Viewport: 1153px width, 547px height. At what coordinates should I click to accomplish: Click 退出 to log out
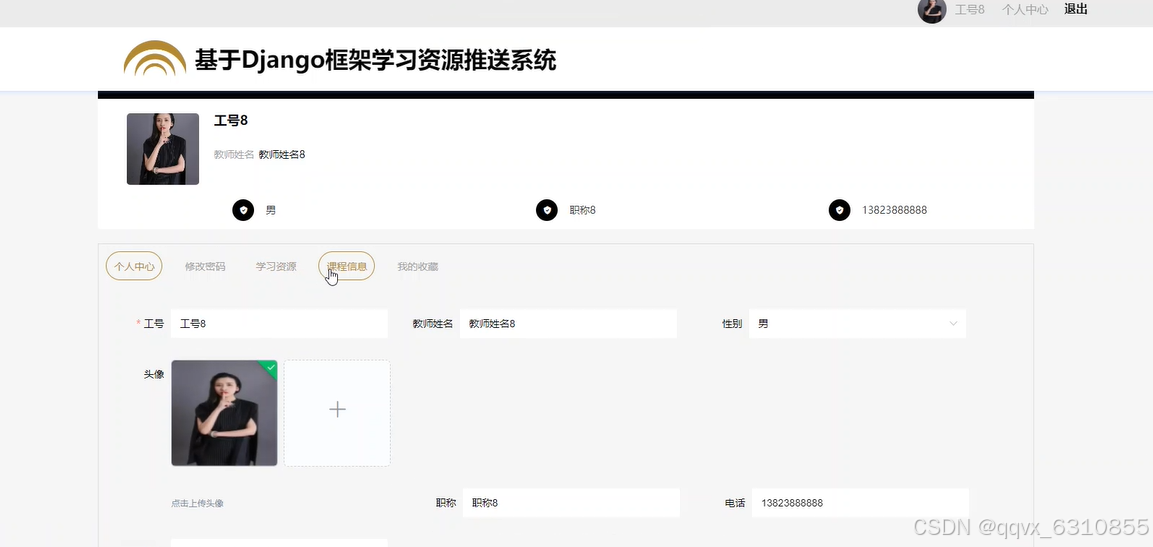coord(1076,9)
